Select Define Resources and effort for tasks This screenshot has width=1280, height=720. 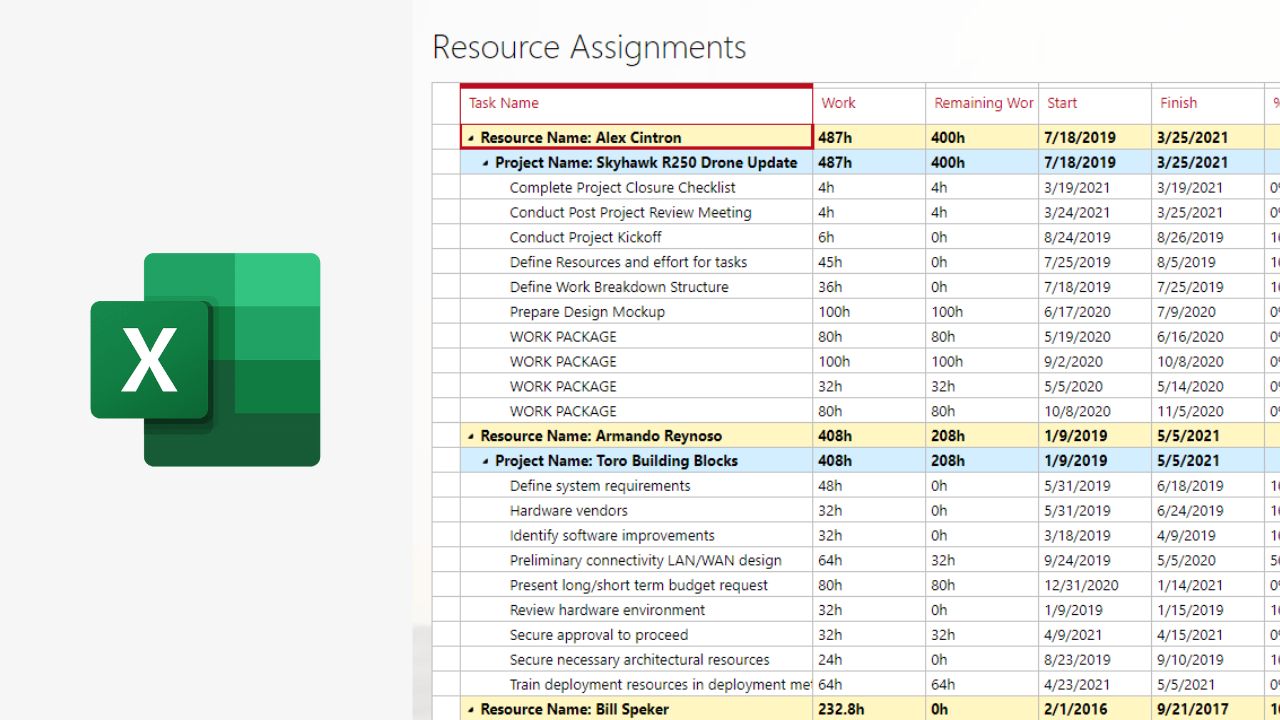tap(628, 262)
